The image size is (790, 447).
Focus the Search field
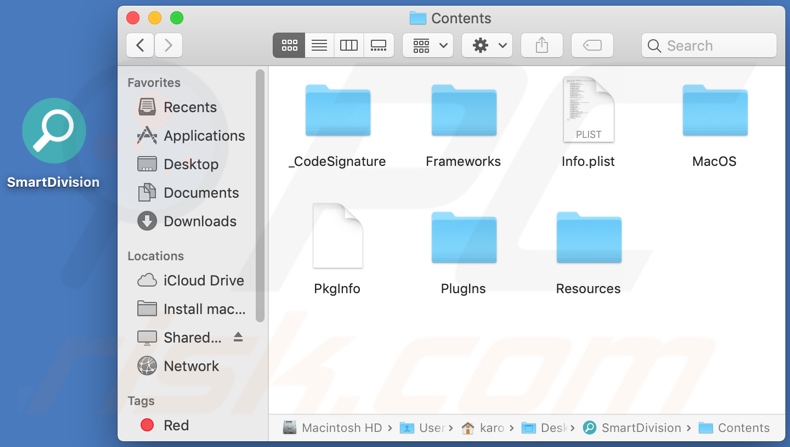tap(709, 45)
